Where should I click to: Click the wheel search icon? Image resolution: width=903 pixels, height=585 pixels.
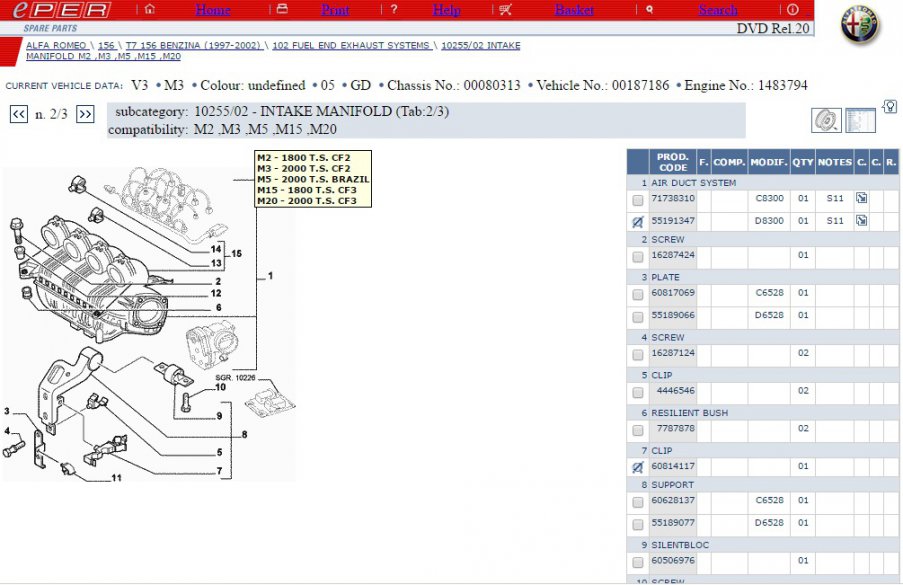[x=825, y=120]
